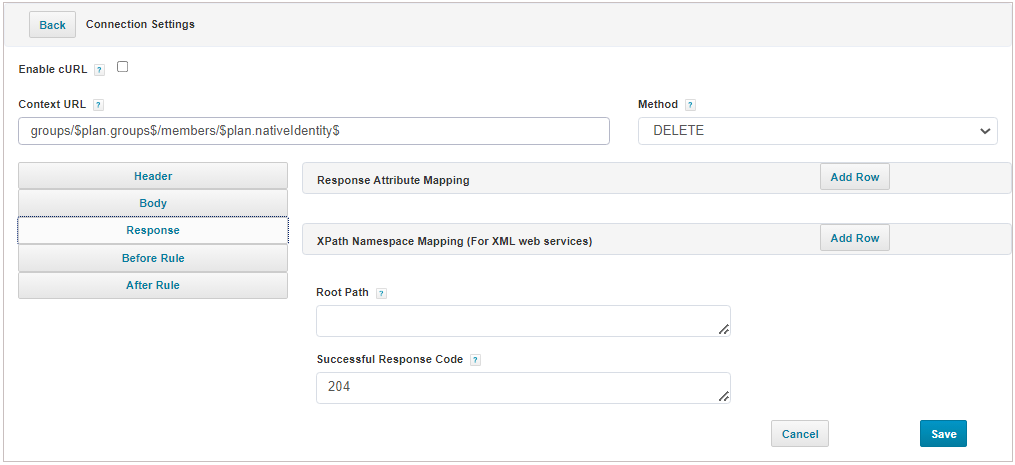This screenshot has width=1015, height=465.
Task: Open the Method dropdown showing DELETE
Action: 817,131
